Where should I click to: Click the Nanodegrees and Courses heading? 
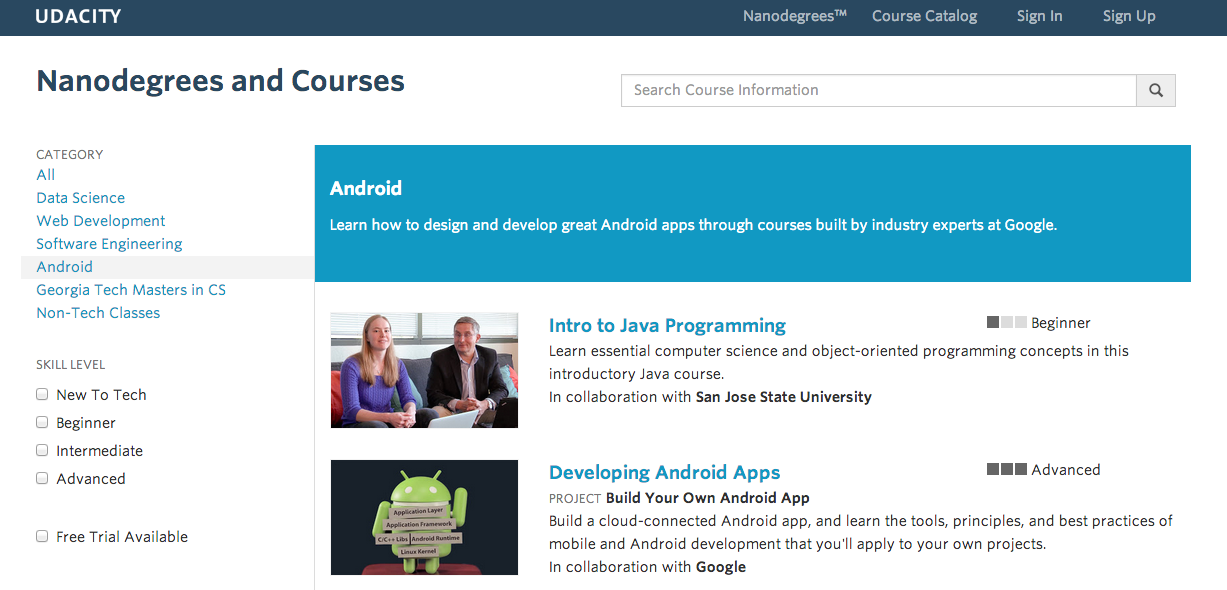[221, 81]
